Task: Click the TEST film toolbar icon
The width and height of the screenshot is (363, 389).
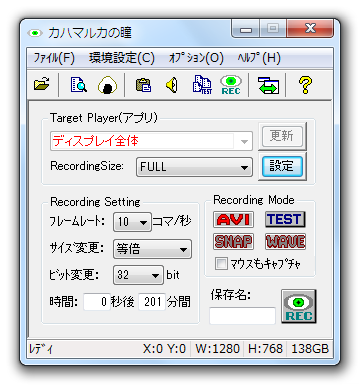Action: click(202, 85)
